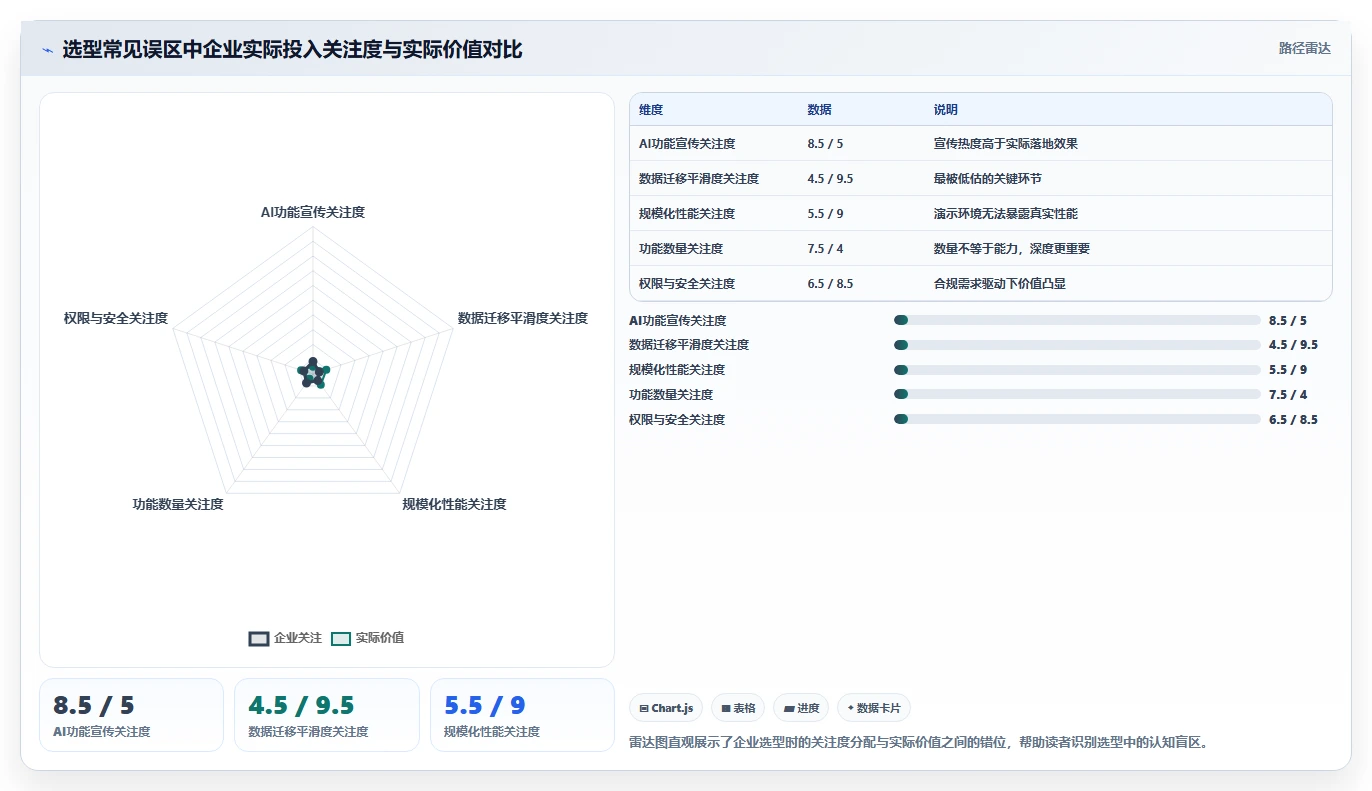Click the radar chart data polygon center

pos(313,373)
